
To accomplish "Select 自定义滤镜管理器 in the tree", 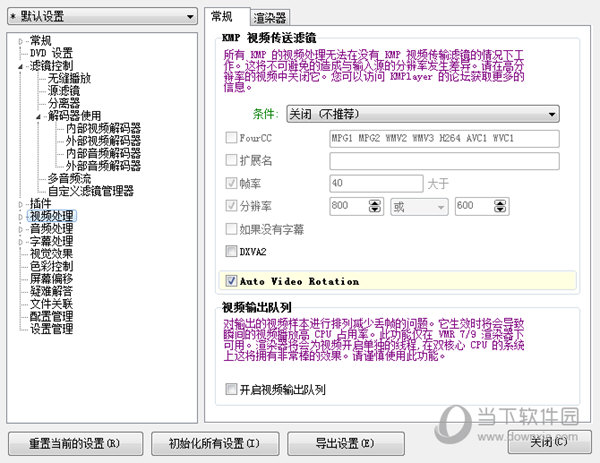I will point(91,191).
